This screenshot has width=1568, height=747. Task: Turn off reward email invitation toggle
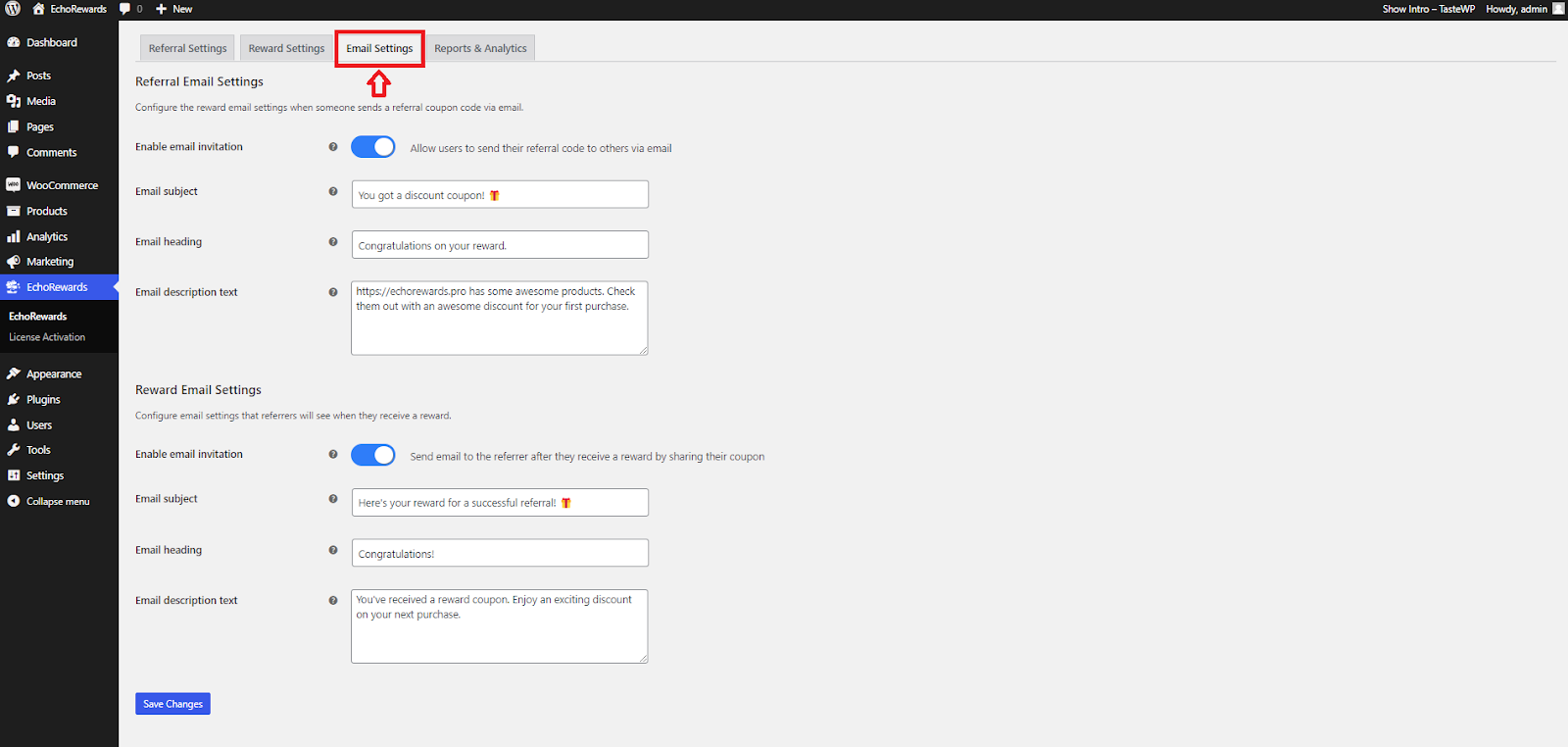pos(373,455)
